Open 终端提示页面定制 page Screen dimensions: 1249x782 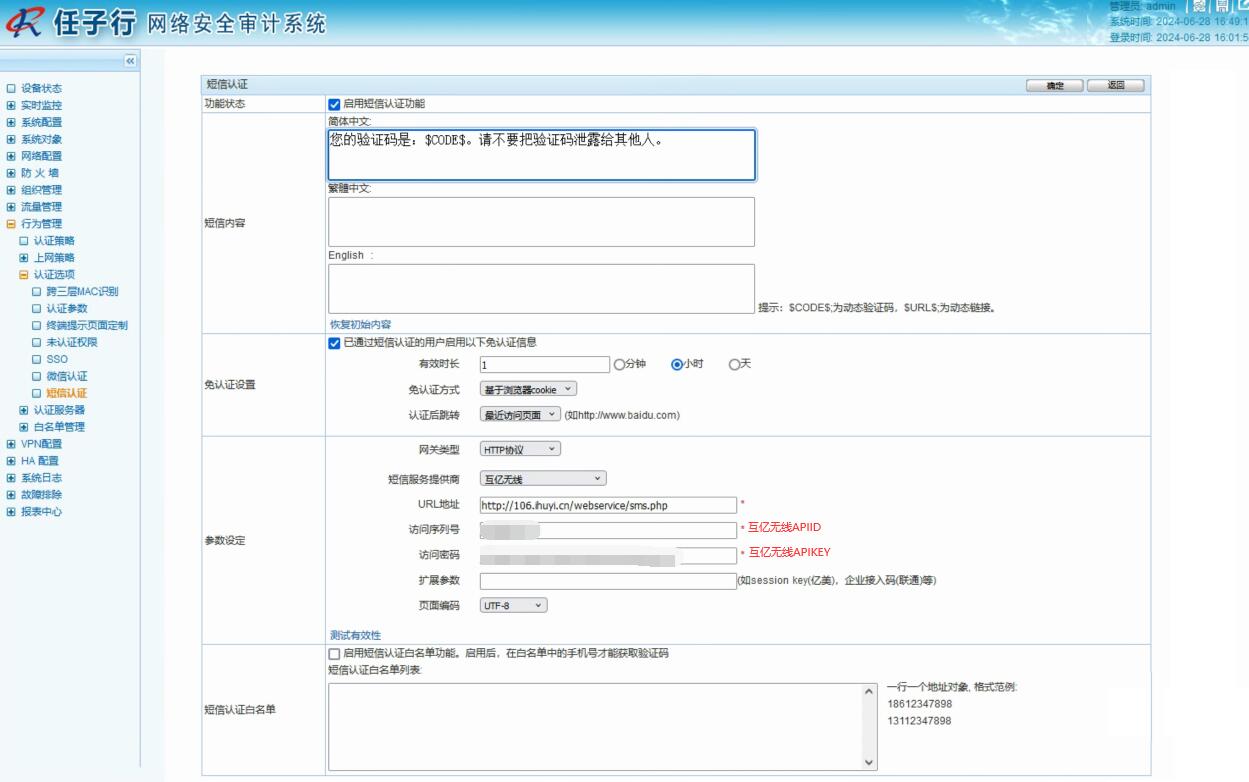[87, 326]
